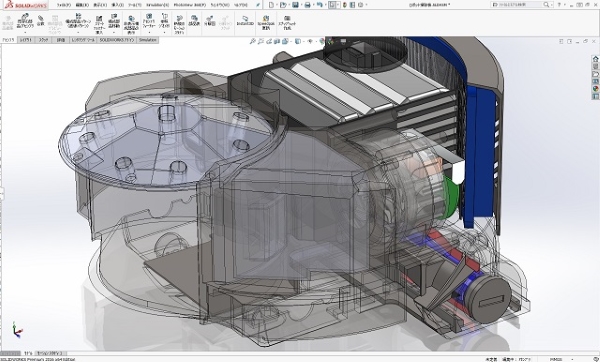The image size is (600, 362).
Task: Switch to the 評価 tab
Action: click(x=61, y=40)
